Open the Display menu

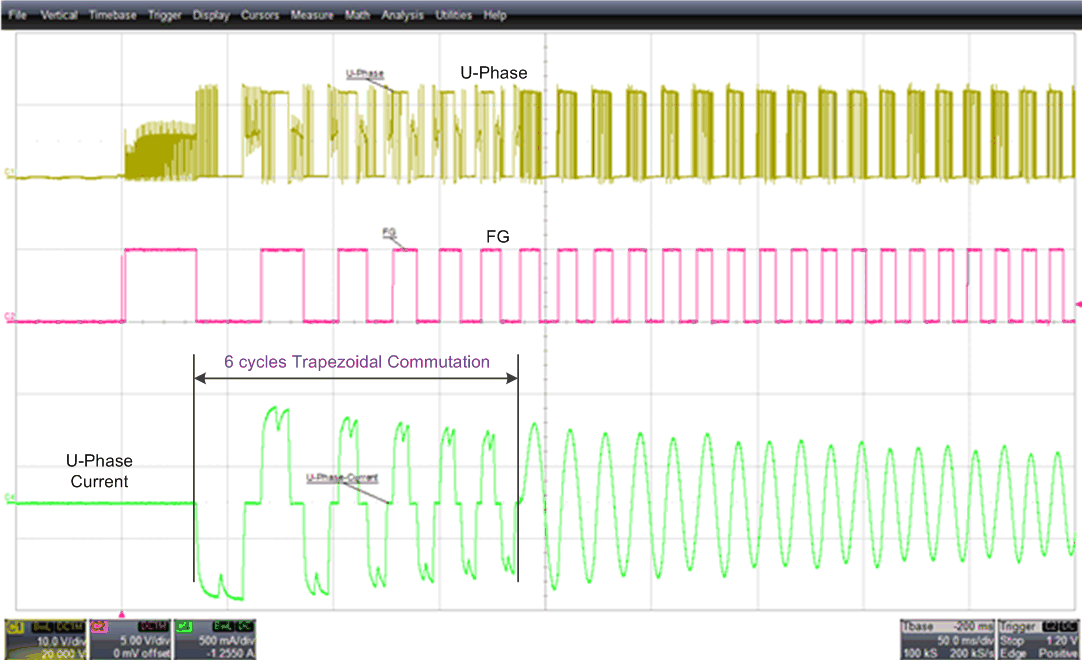click(x=210, y=16)
